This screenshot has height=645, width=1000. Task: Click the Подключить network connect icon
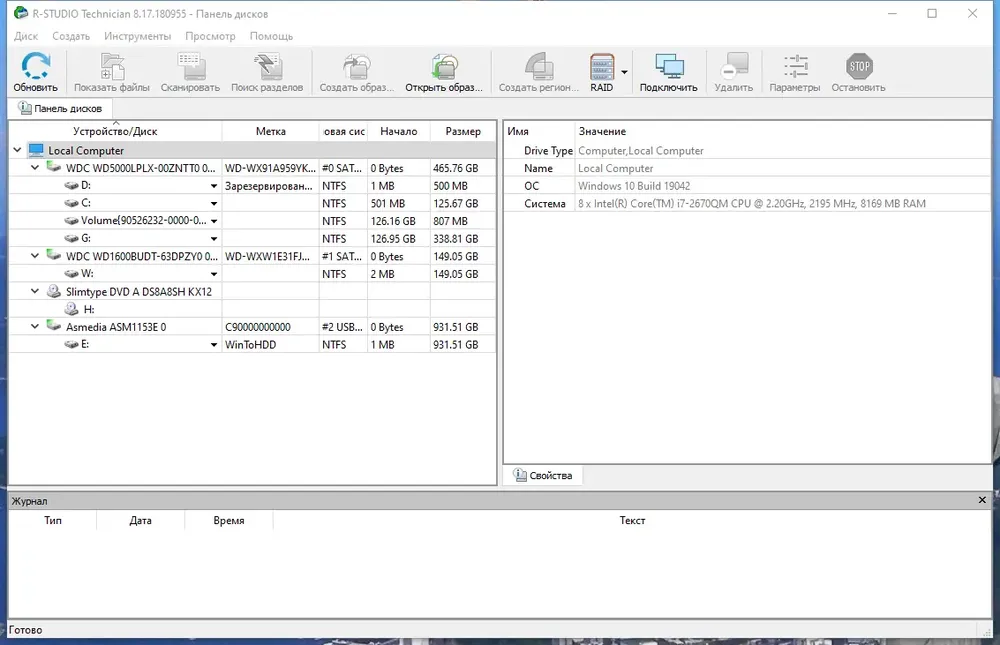pos(669,66)
